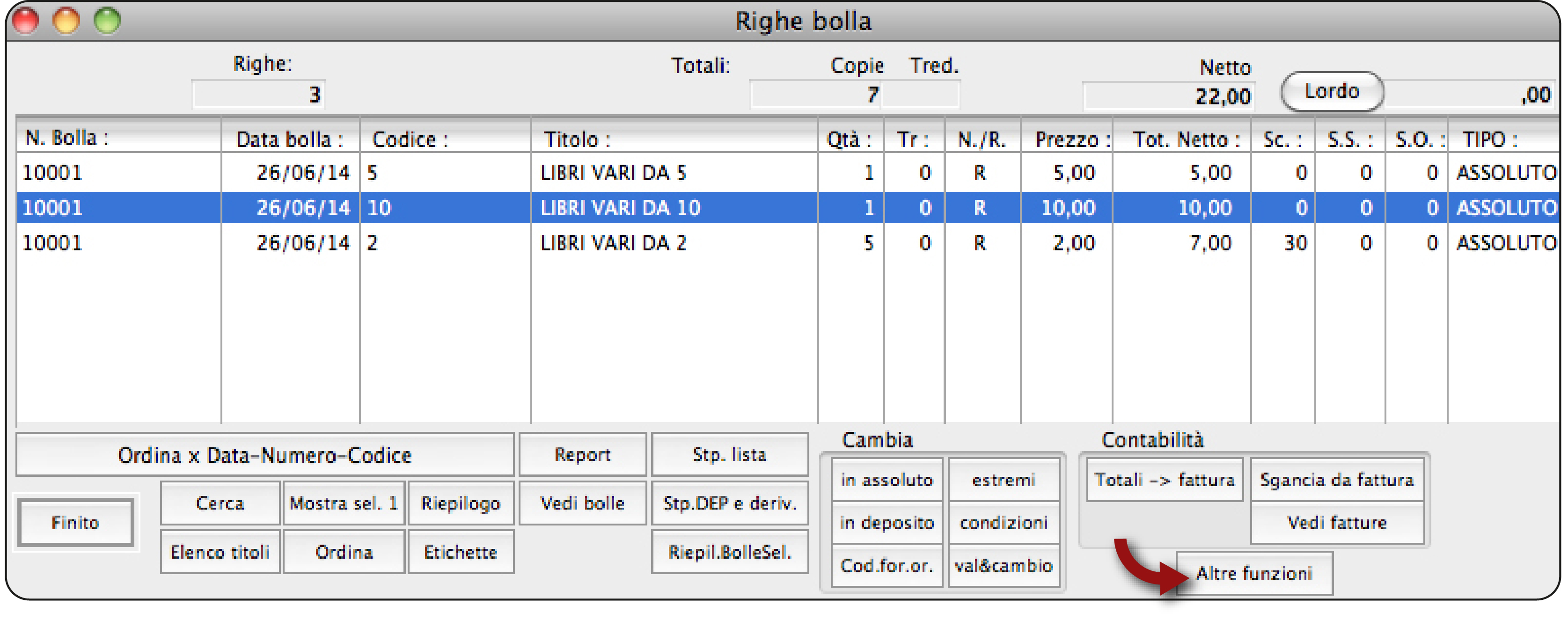Click the TIPO column header
This screenshot has width=1568, height=620.
[x=1503, y=139]
